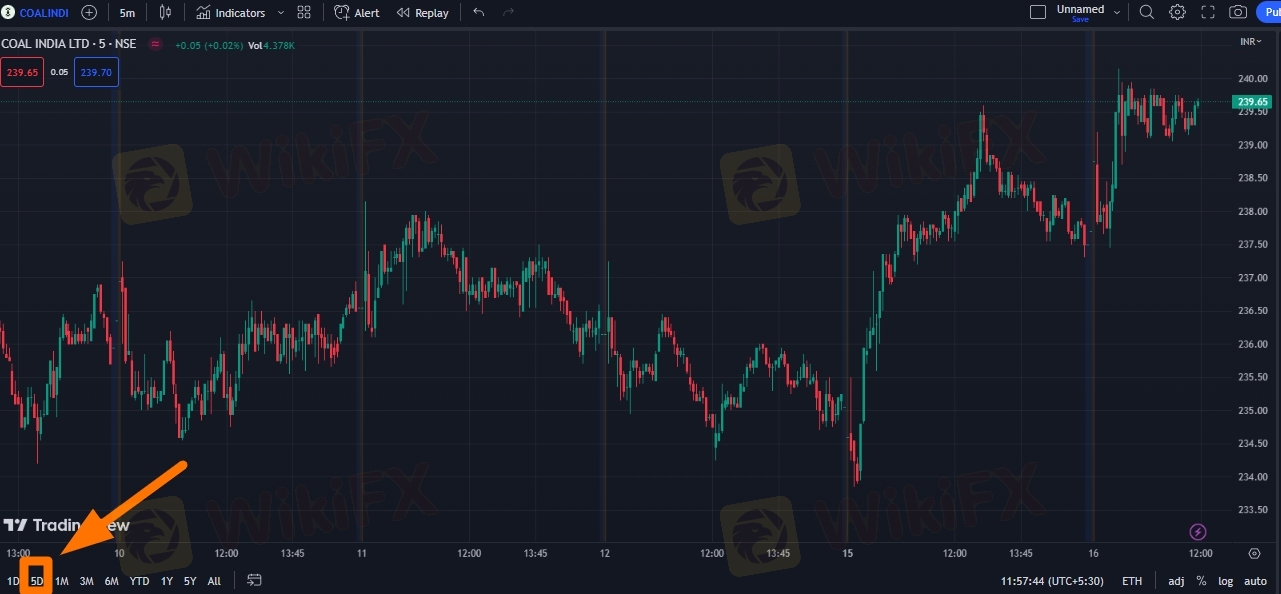The width and height of the screenshot is (1281, 594).
Task: Toggle log scale mode
Action: (1226, 581)
